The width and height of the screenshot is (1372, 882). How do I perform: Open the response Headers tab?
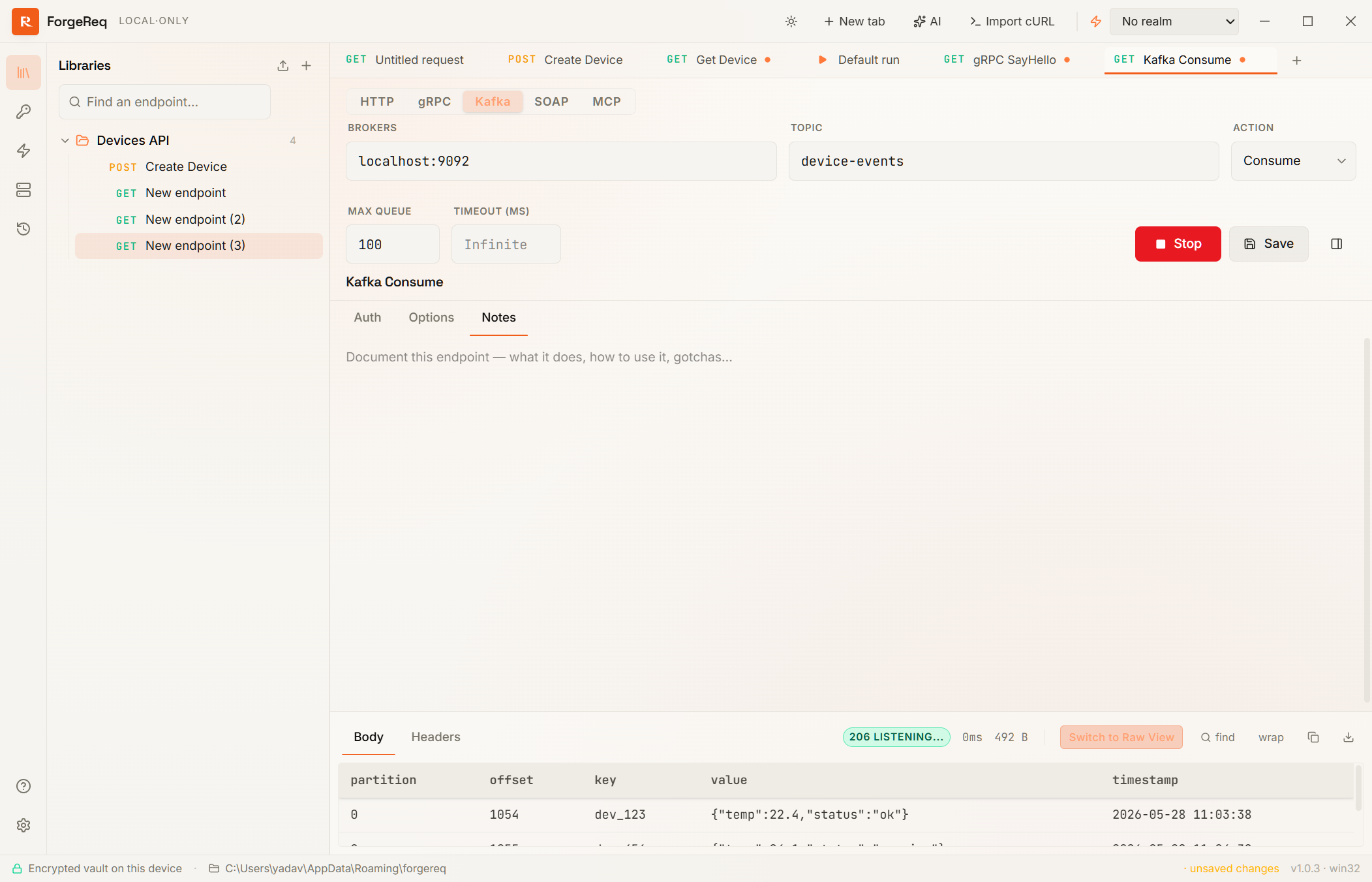pyautogui.click(x=436, y=737)
